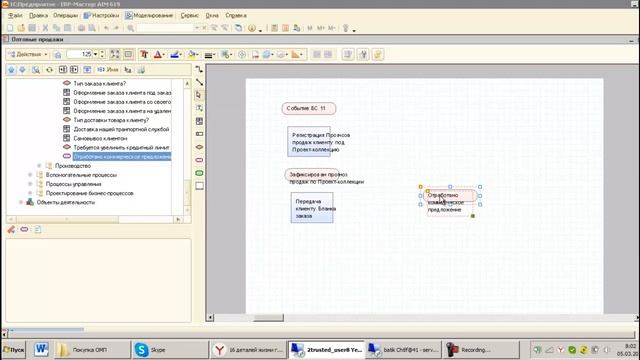This screenshot has height=360, width=640.
Task: Click the blue up-arrow icon above the tree
Action: pos(11,70)
